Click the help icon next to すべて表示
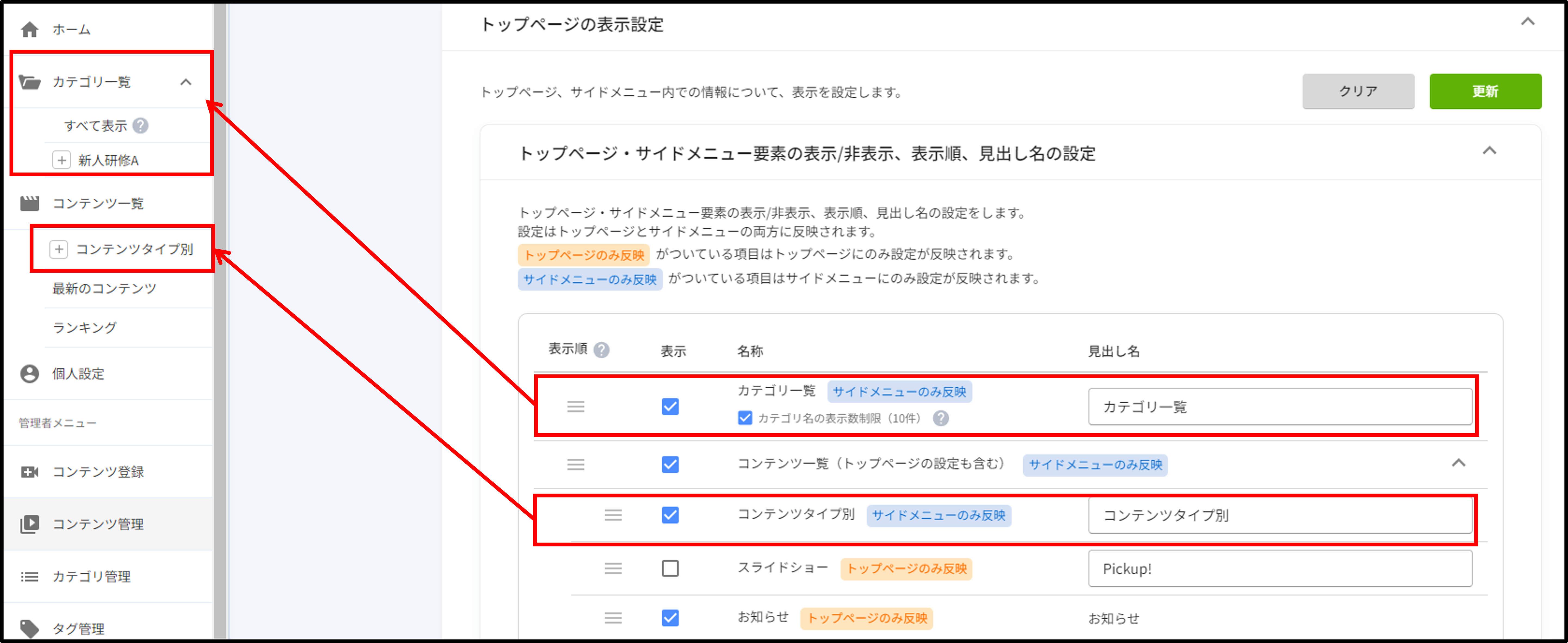 (x=141, y=125)
